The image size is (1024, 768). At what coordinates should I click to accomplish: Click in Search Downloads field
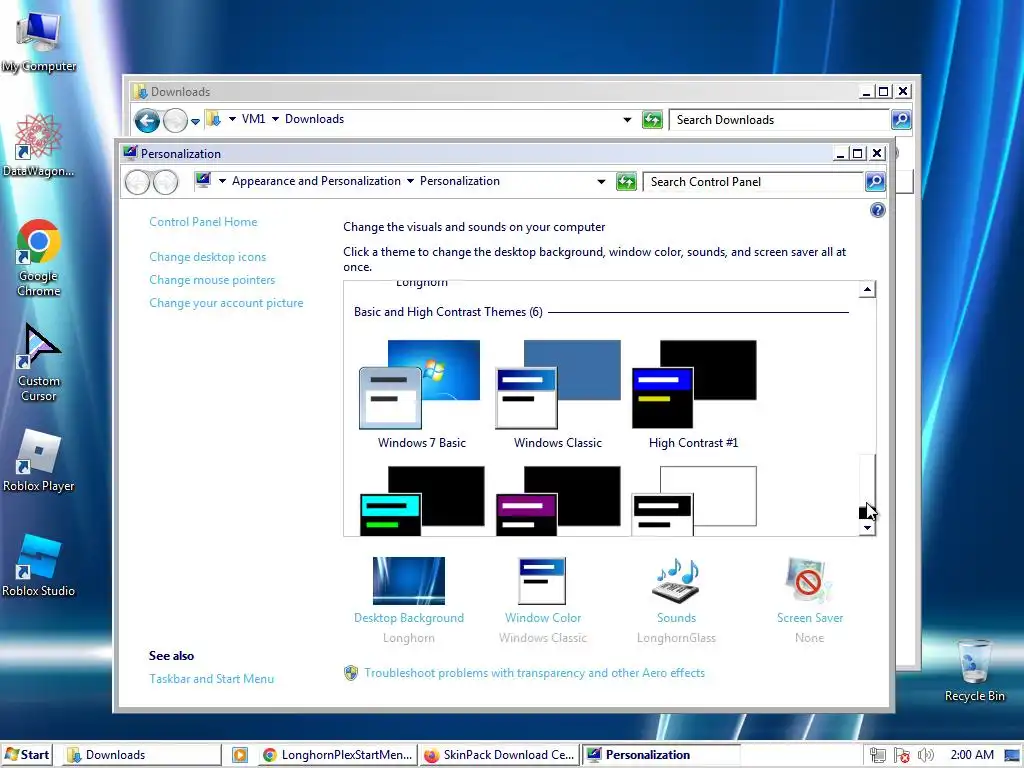pos(780,120)
